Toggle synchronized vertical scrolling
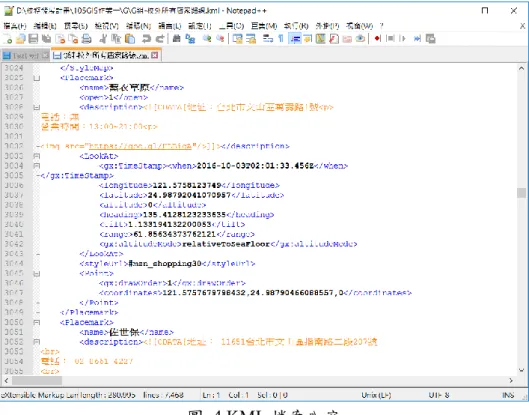 tap(238, 39)
